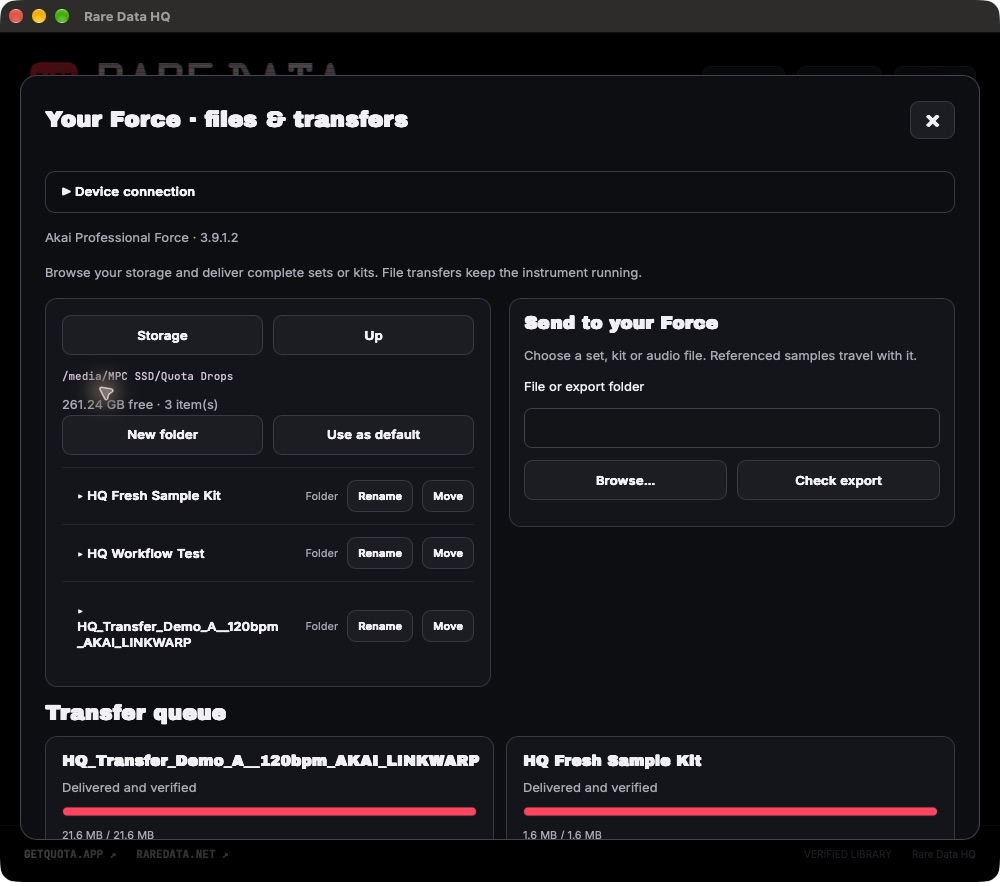
Task: Expand the HQ Fresh Sample Kit folder row
Action: (x=149, y=496)
